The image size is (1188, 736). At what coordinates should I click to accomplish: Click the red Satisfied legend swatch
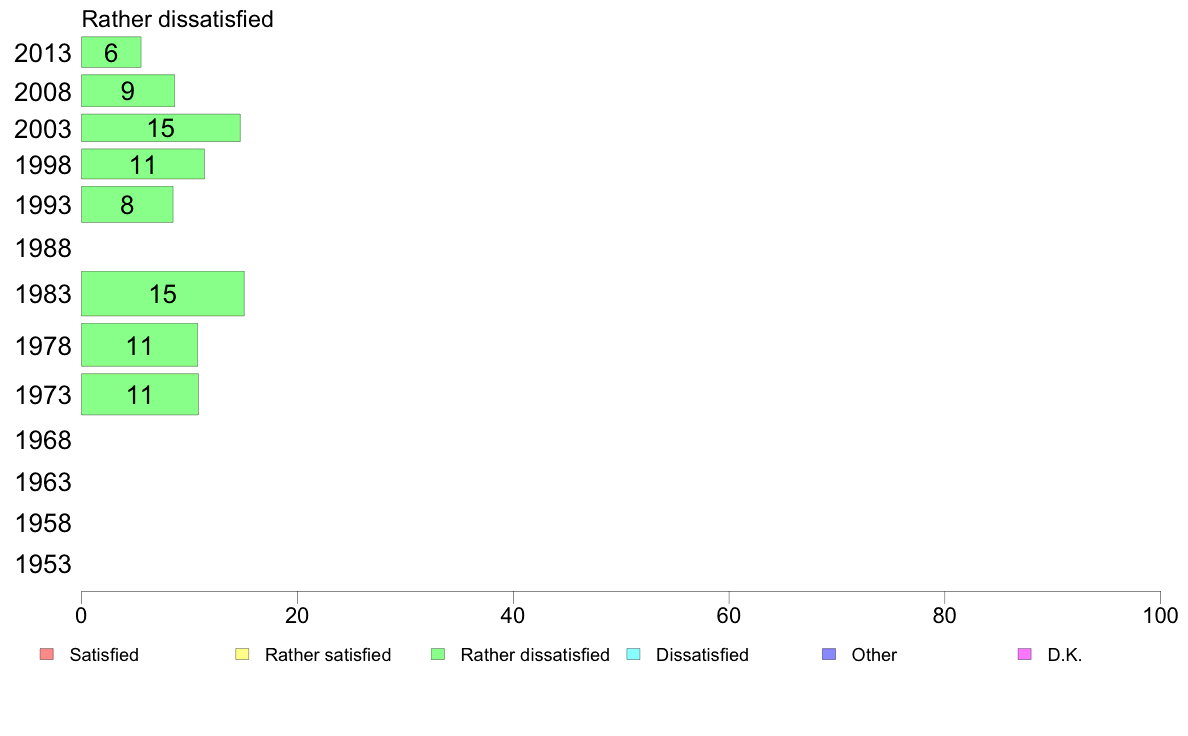click(x=47, y=654)
